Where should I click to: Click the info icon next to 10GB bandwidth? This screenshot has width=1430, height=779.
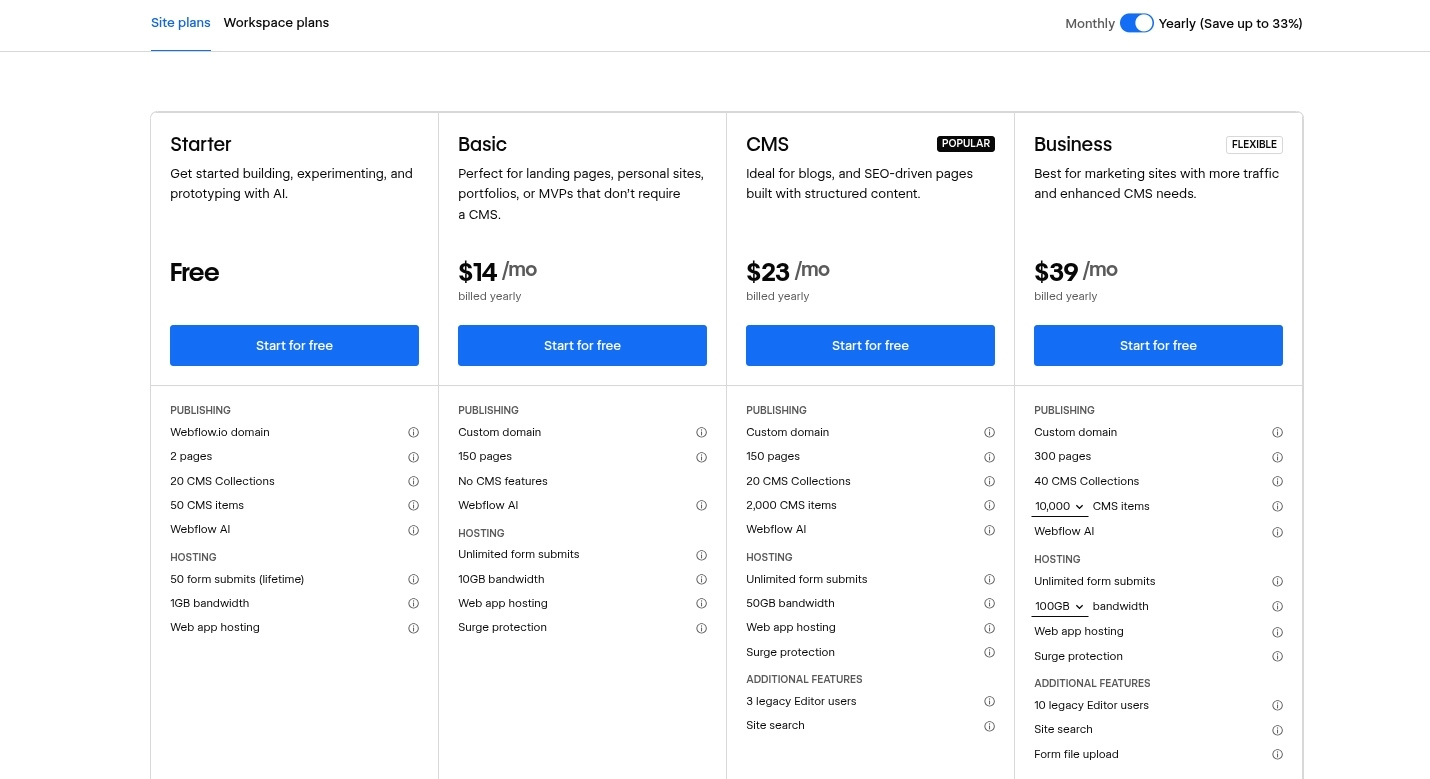pos(701,579)
